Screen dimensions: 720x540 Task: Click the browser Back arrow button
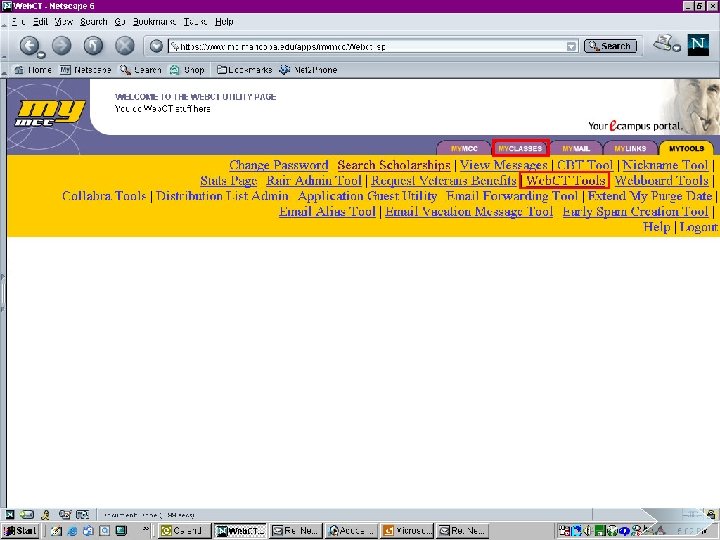coord(29,45)
